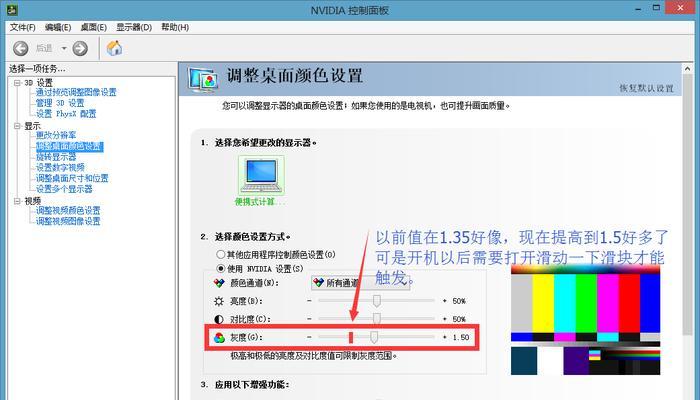The width and height of the screenshot is (700, 400).
Task: Click the 1.50 gamma value
Action: click(461, 338)
